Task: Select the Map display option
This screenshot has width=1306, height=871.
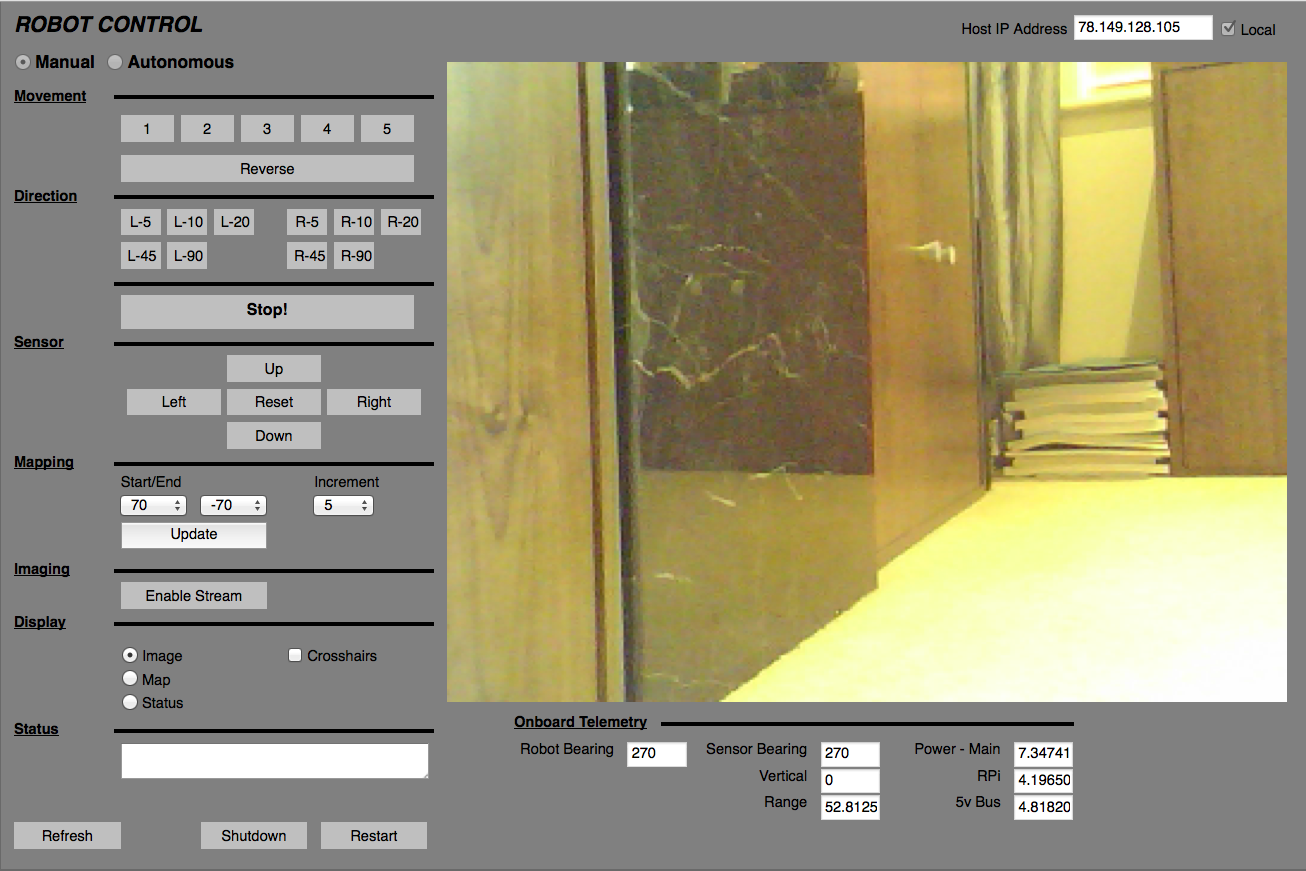Action: click(130, 679)
